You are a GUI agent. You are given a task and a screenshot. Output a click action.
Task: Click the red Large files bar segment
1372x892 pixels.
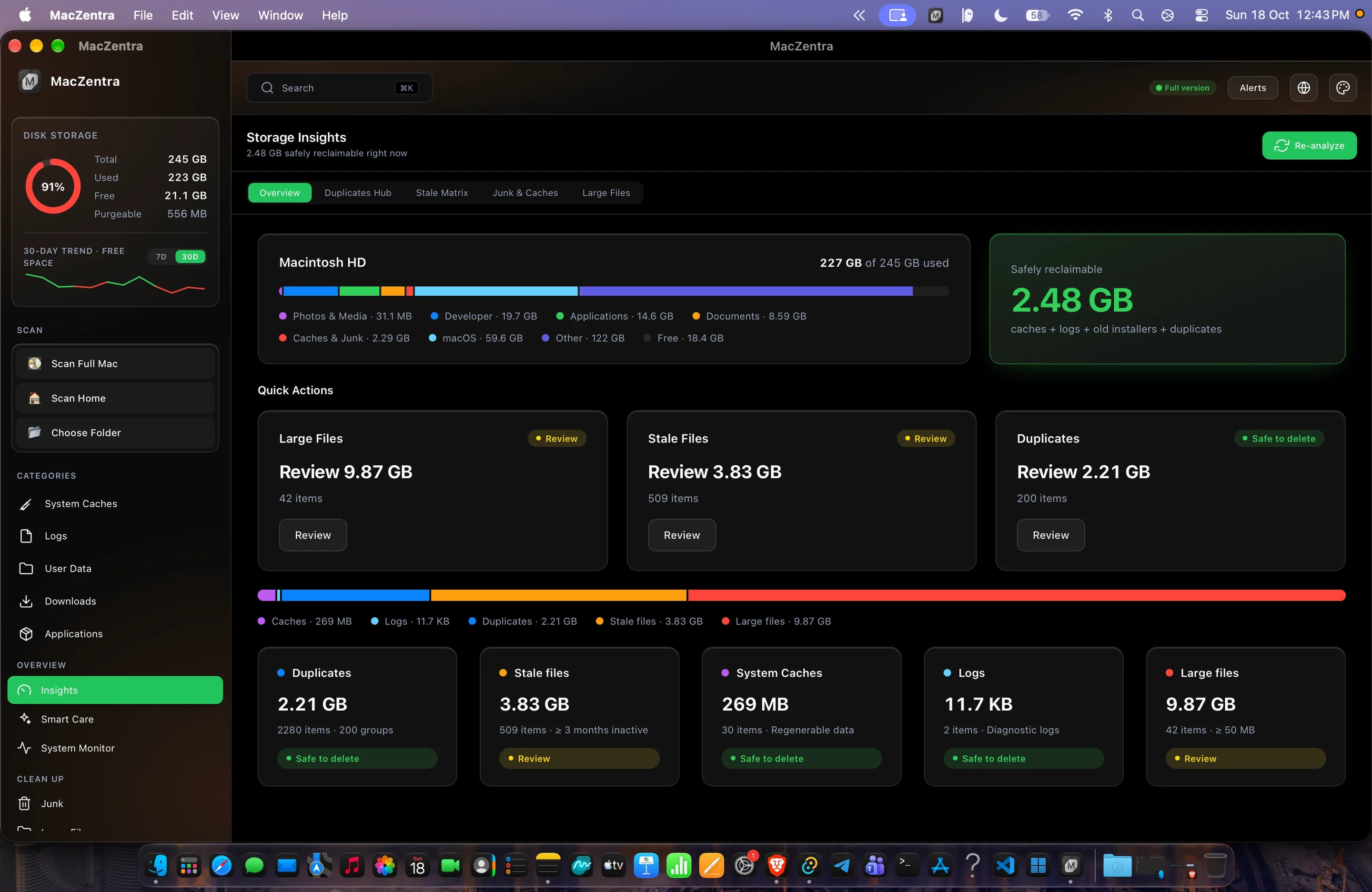(x=1016, y=595)
